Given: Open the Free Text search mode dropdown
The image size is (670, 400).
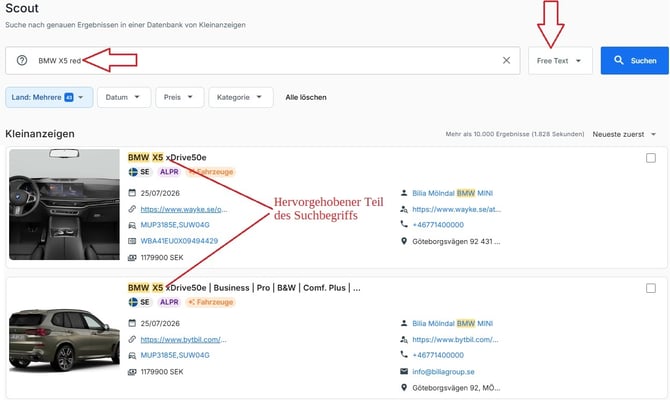Looking at the screenshot, I should [560, 61].
